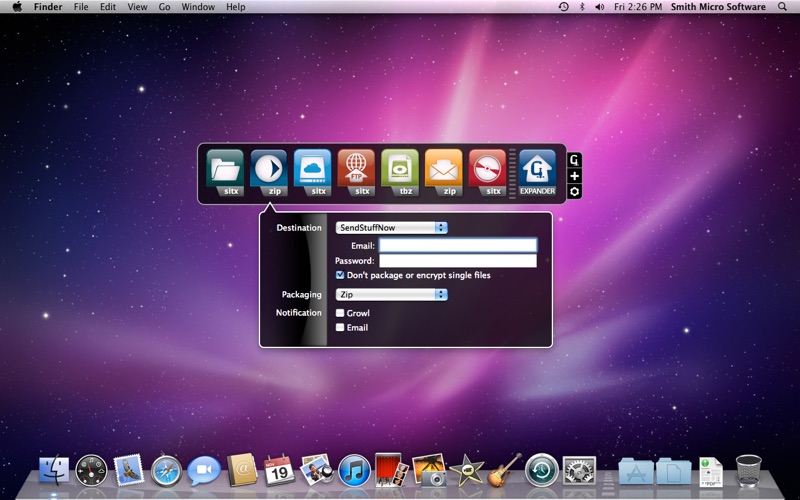Select the email envelope zip droplet tile

(x=443, y=172)
